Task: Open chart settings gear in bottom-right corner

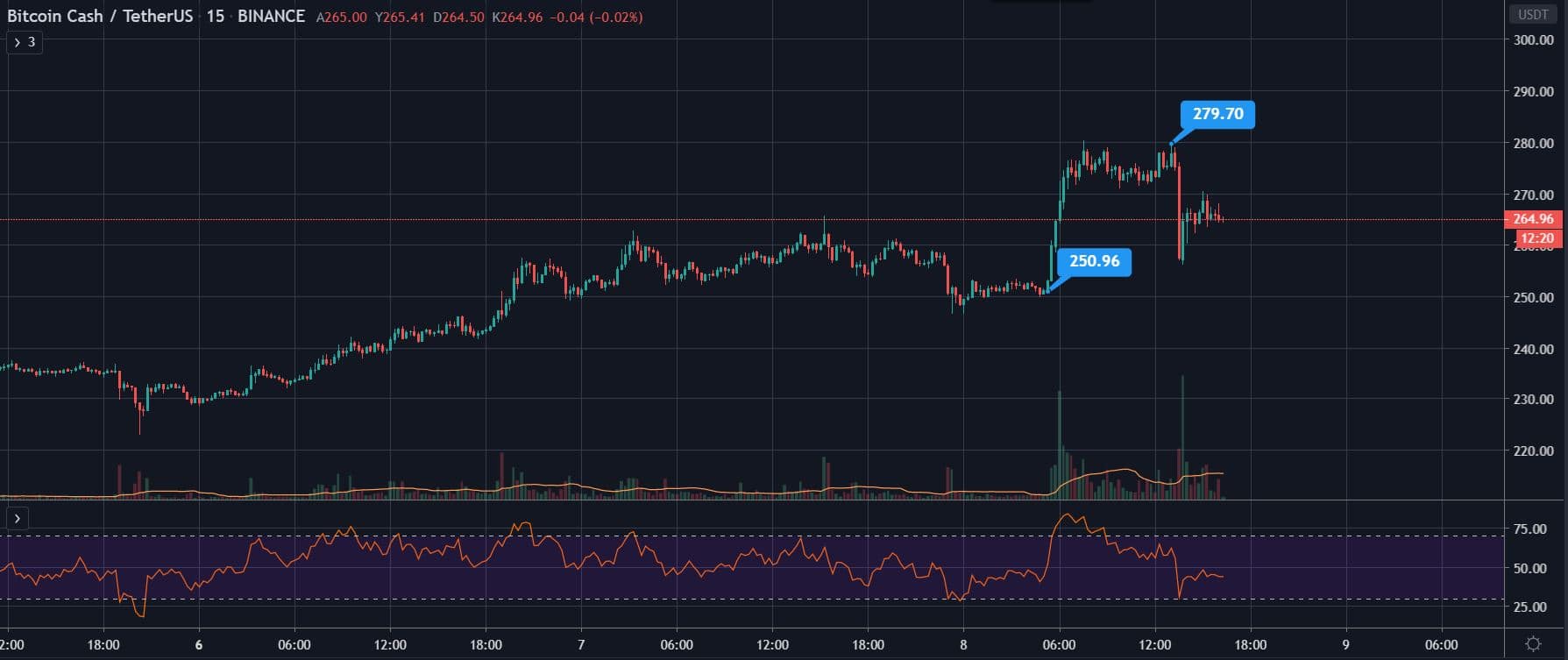Action: [1533, 644]
